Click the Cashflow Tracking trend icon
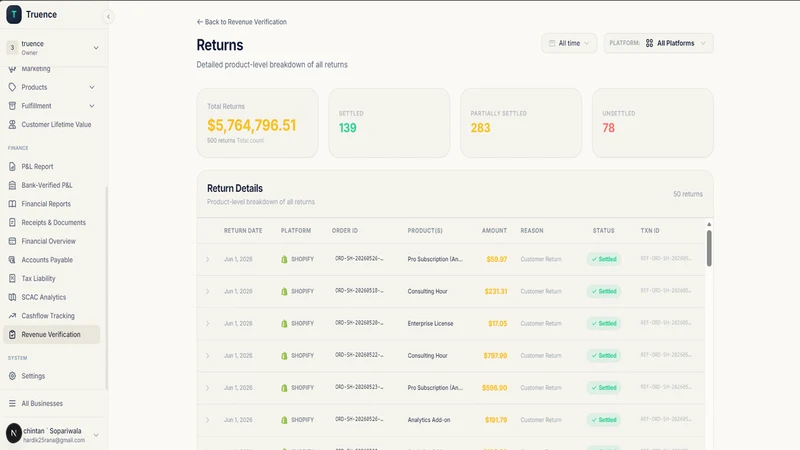This screenshot has width=800, height=450. [x=12, y=316]
